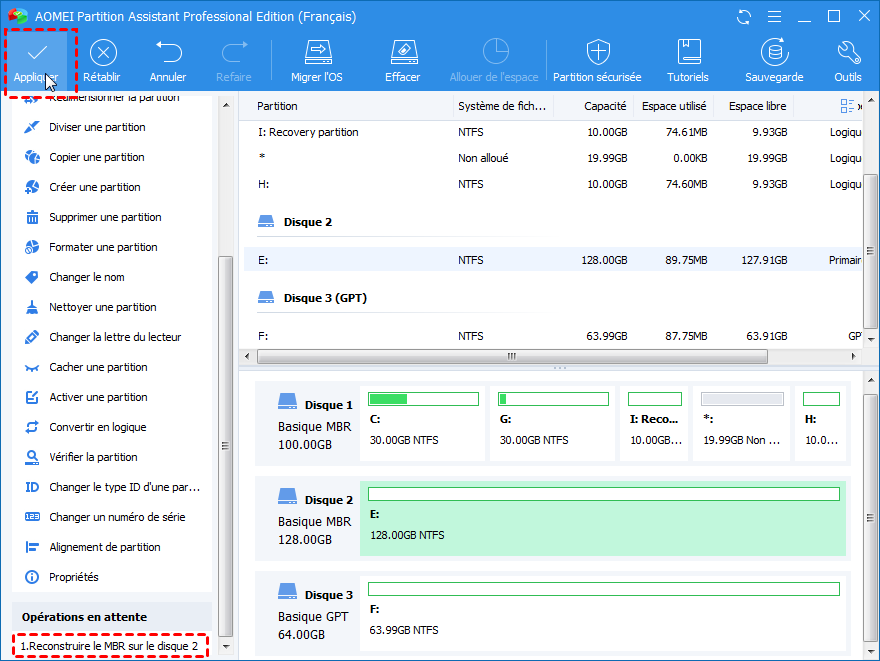Click the refresh icon in title bar

[743, 17]
